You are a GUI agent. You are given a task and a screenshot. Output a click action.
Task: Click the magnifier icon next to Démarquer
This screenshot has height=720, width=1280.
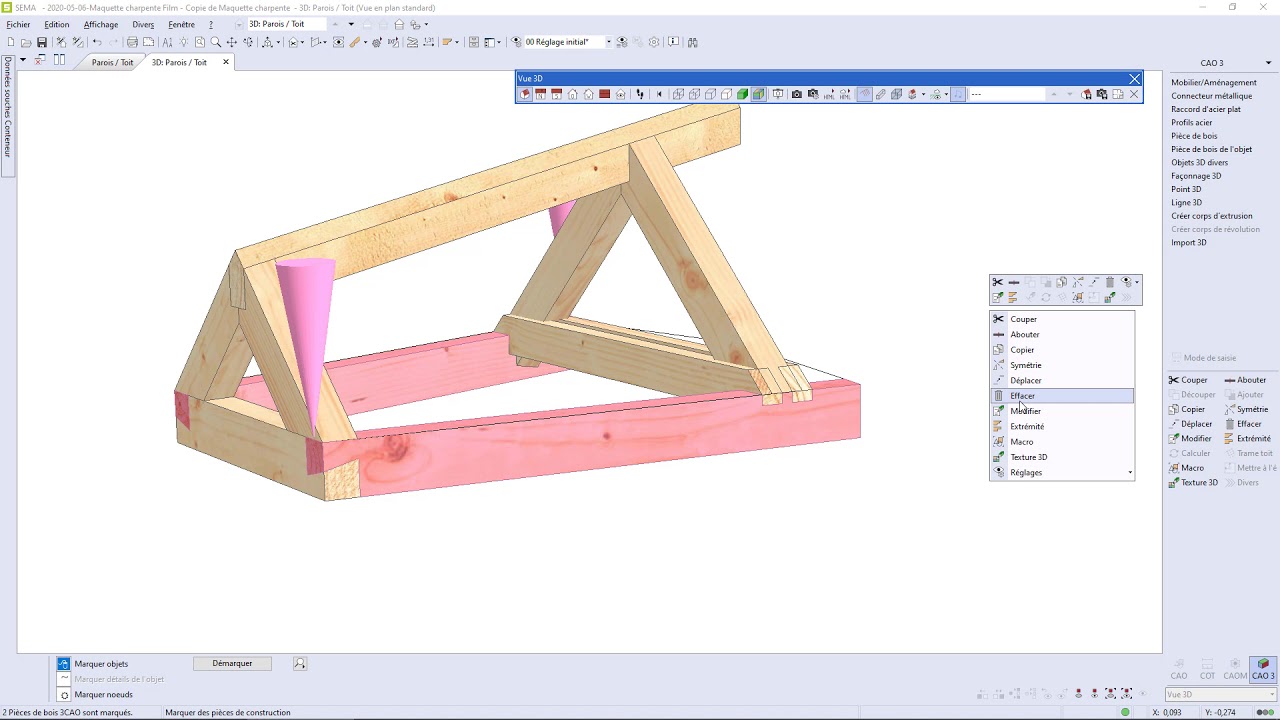299,663
